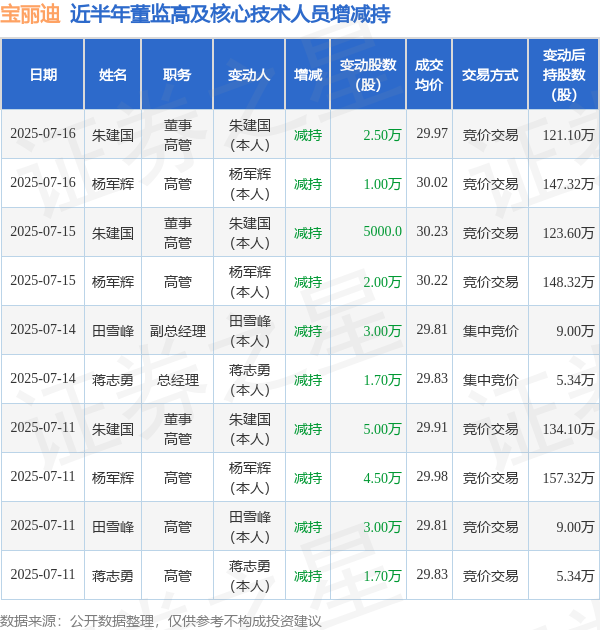Click the 2.00万 share change value
The width and height of the screenshot is (600, 630).
coord(382,282)
